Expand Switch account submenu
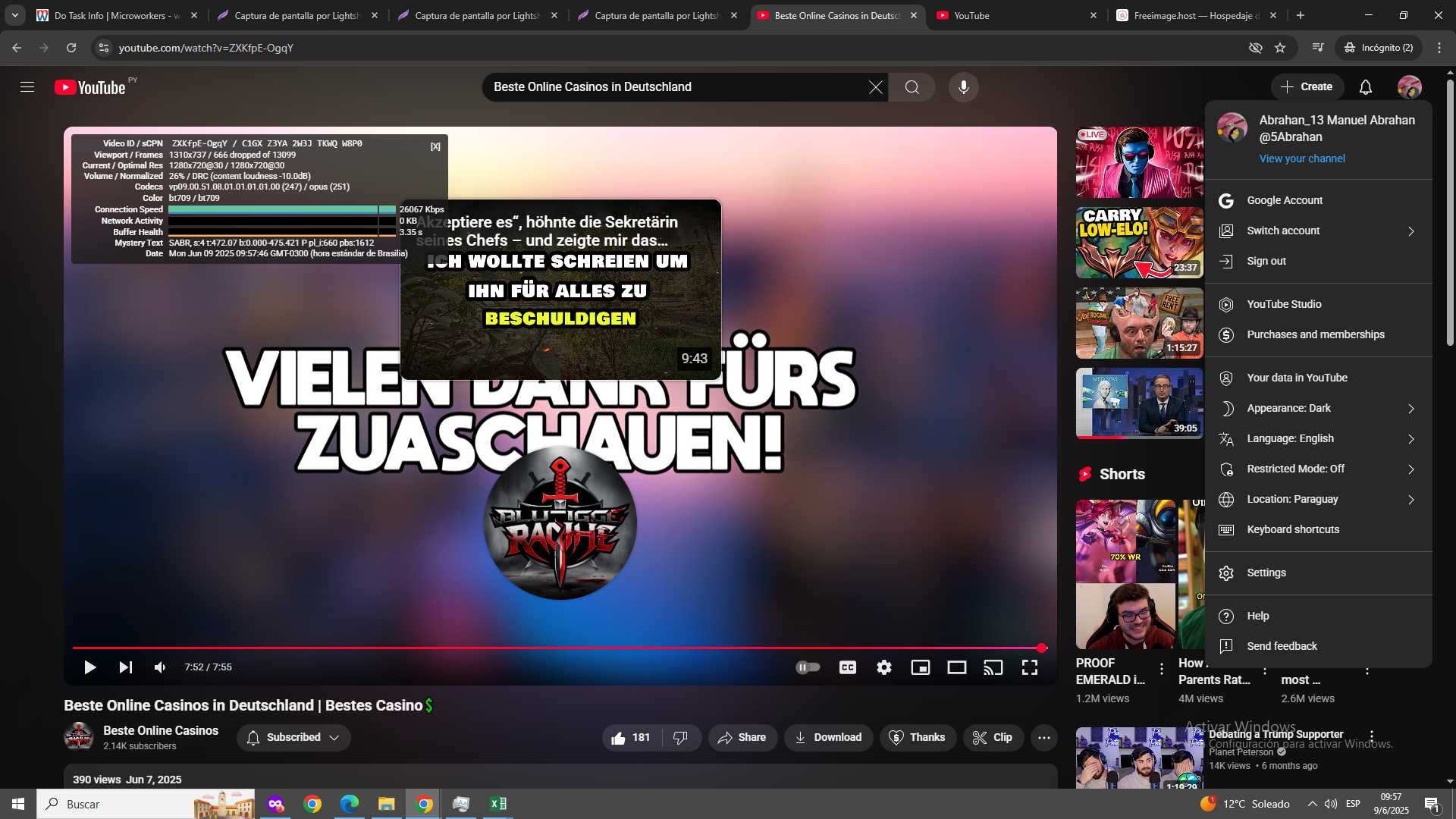 (x=1318, y=231)
